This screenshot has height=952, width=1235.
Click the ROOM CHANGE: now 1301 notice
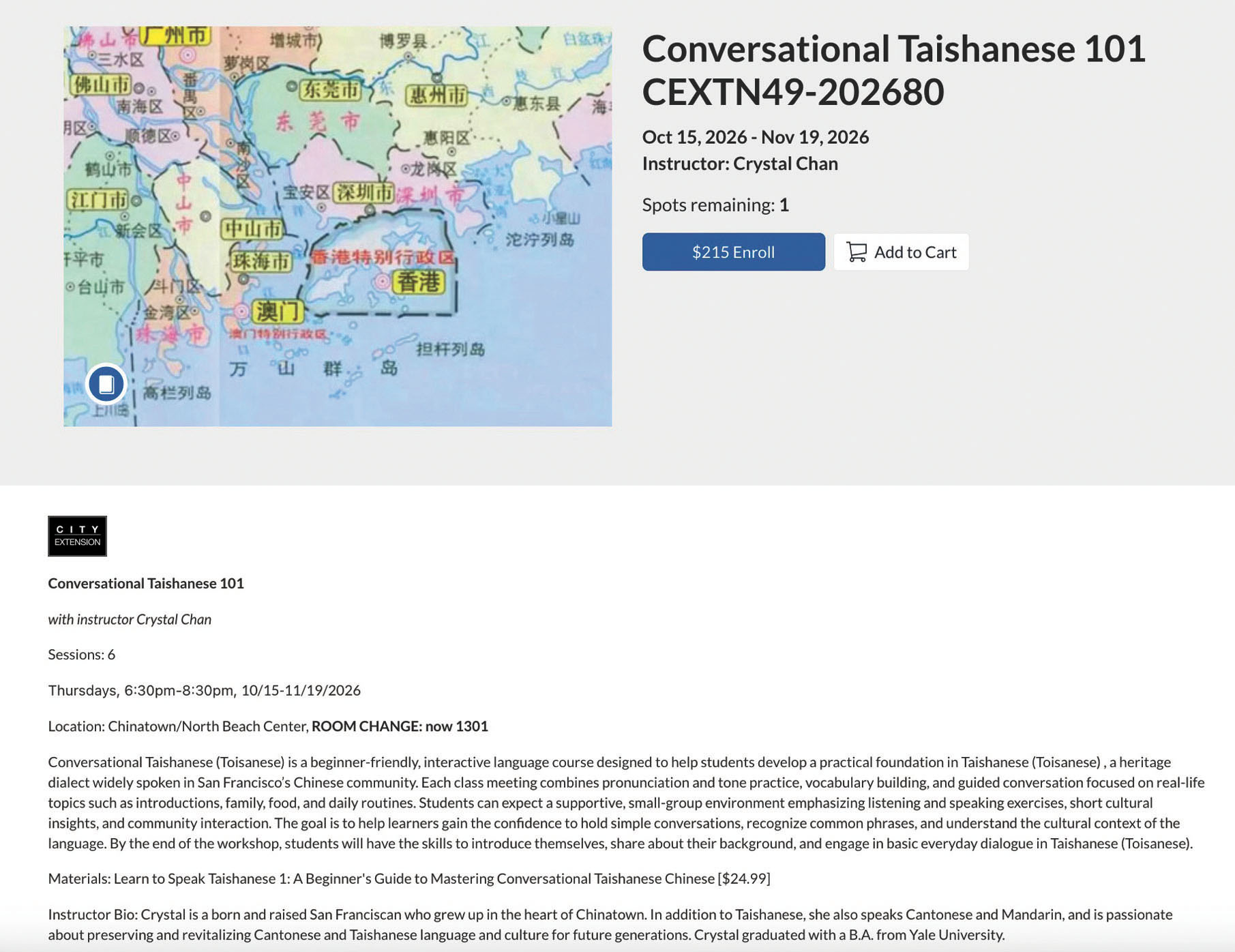(400, 726)
